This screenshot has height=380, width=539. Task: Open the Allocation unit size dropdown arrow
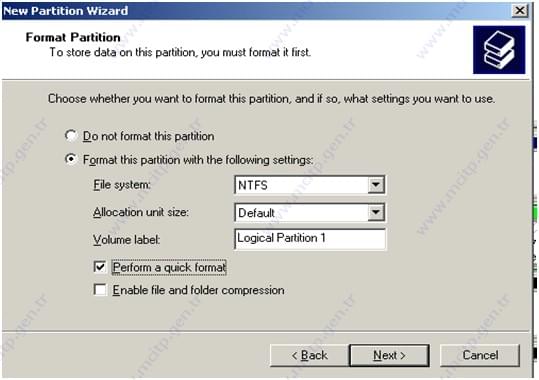tap(376, 212)
